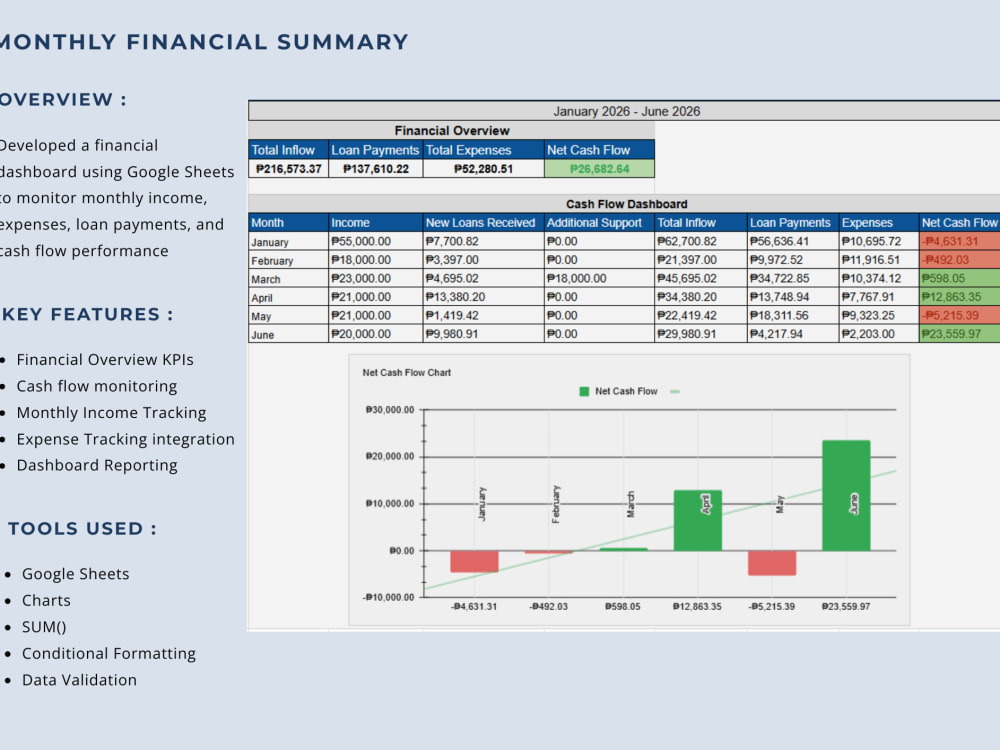1000x750 pixels.
Task: Select the -₱10,000.00 axis label
Action: click(388, 597)
